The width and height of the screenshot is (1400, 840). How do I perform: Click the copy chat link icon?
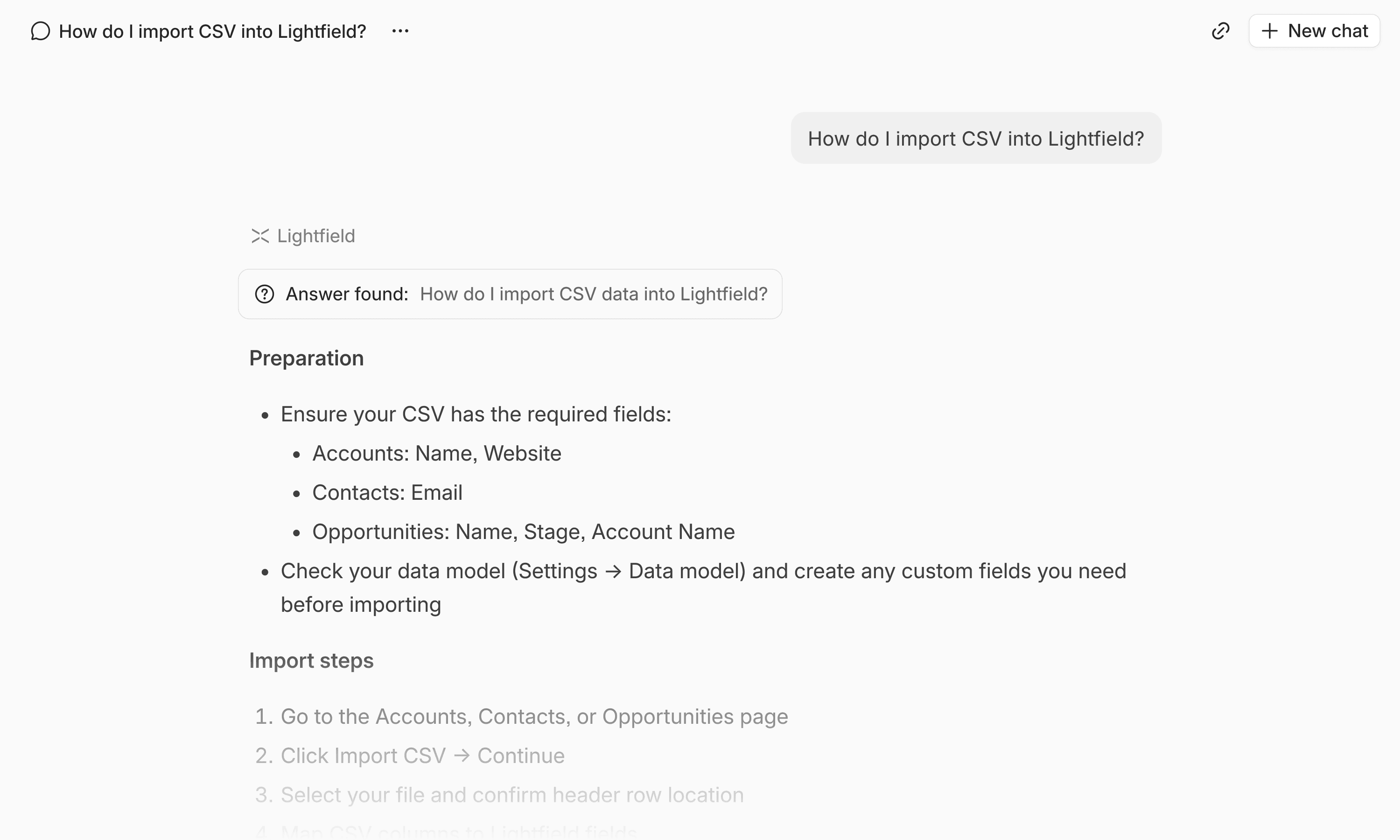coord(1221,31)
